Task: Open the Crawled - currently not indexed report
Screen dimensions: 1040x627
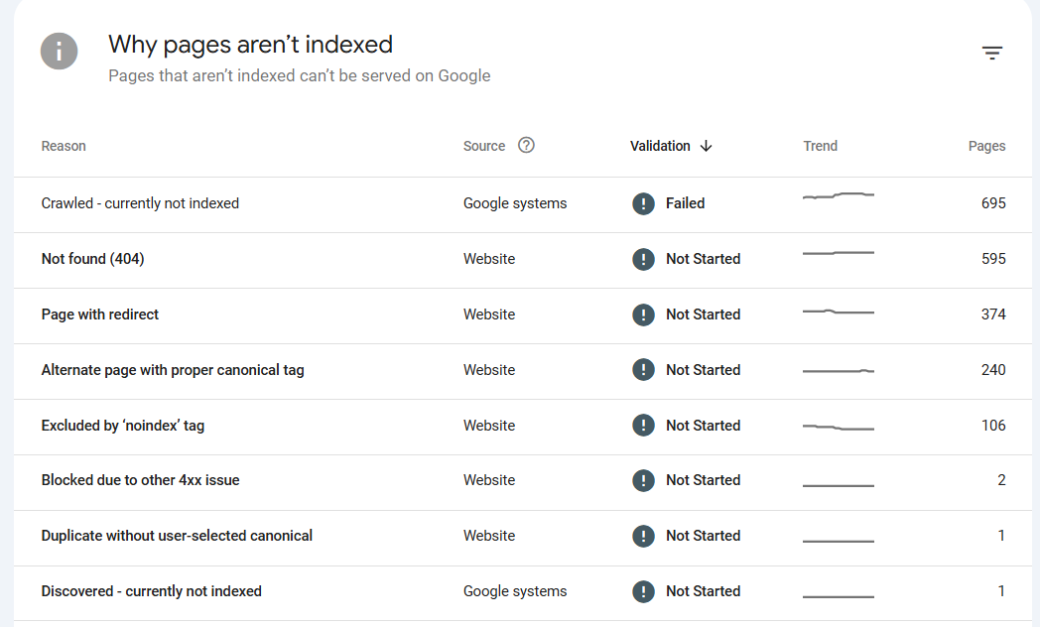Action: point(139,203)
